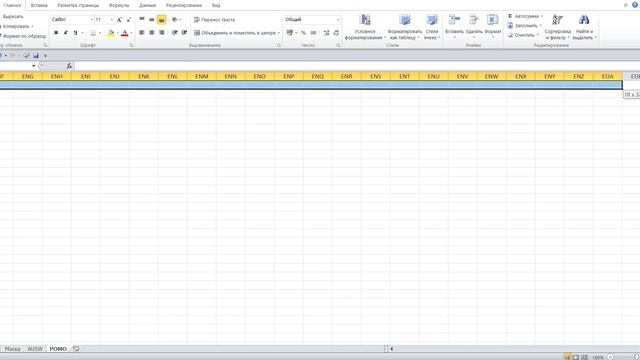Click Save icon in quick access toolbar
This screenshot has height=360, width=640.
(x=36, y=56)
